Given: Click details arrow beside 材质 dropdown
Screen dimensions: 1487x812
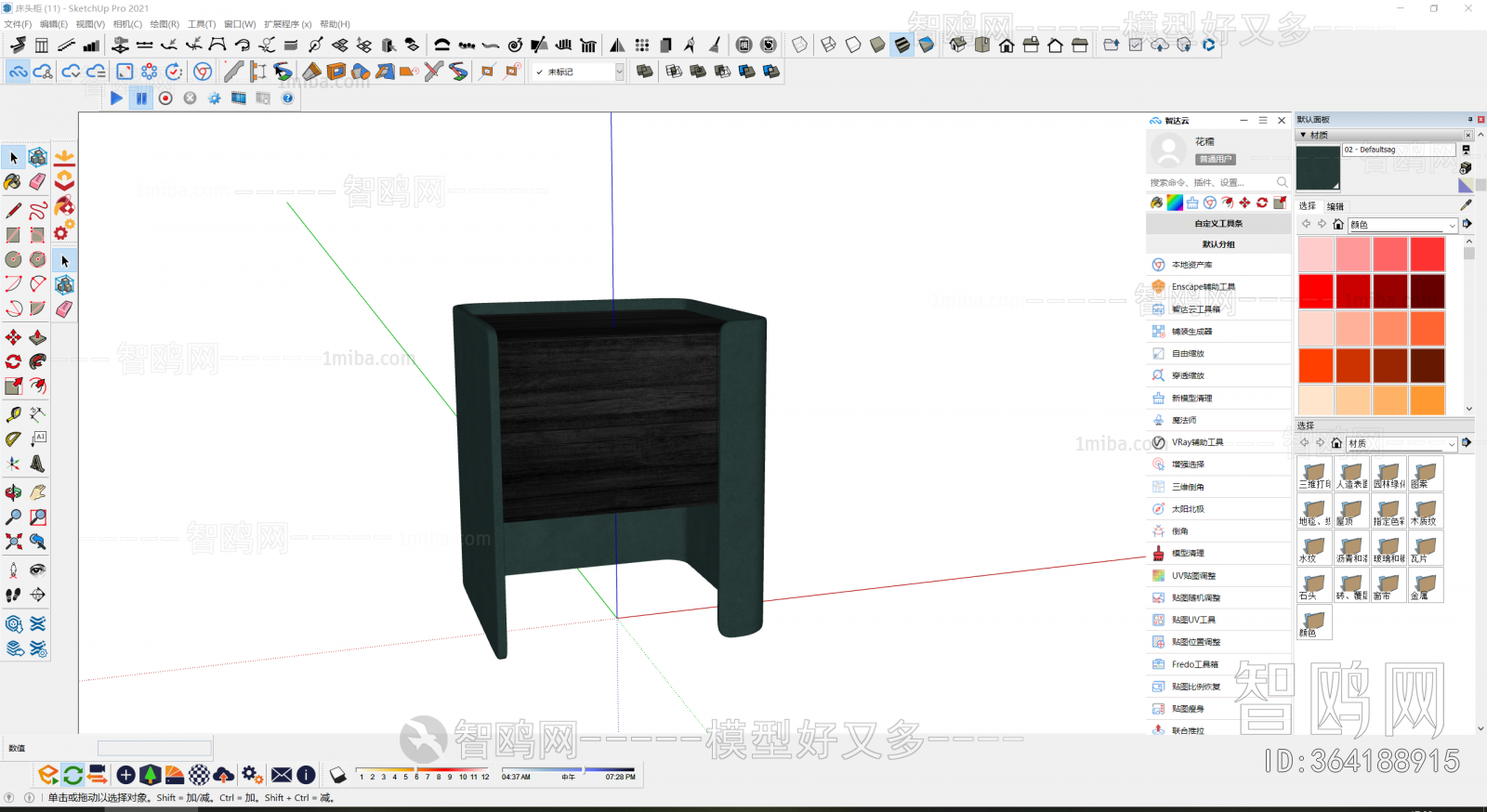Looking at the screenshot, I should (1467, 443).
